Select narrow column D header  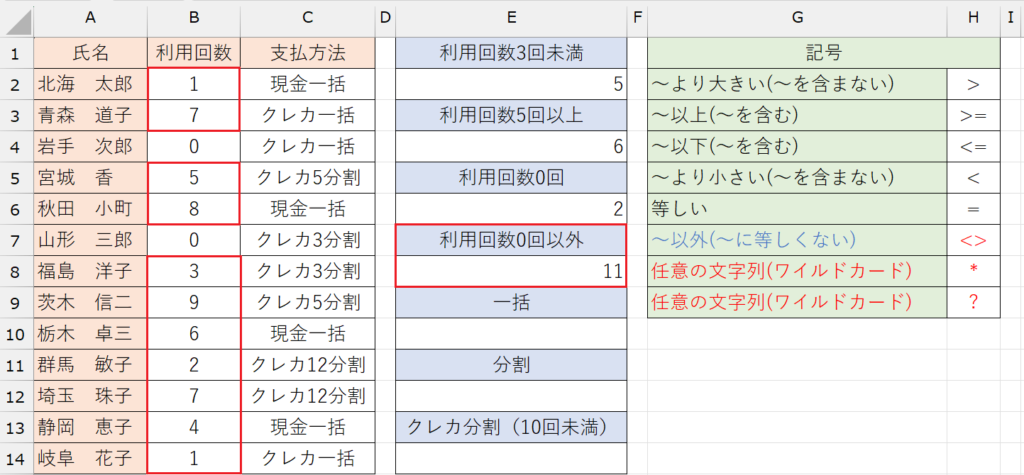(385, 20)
